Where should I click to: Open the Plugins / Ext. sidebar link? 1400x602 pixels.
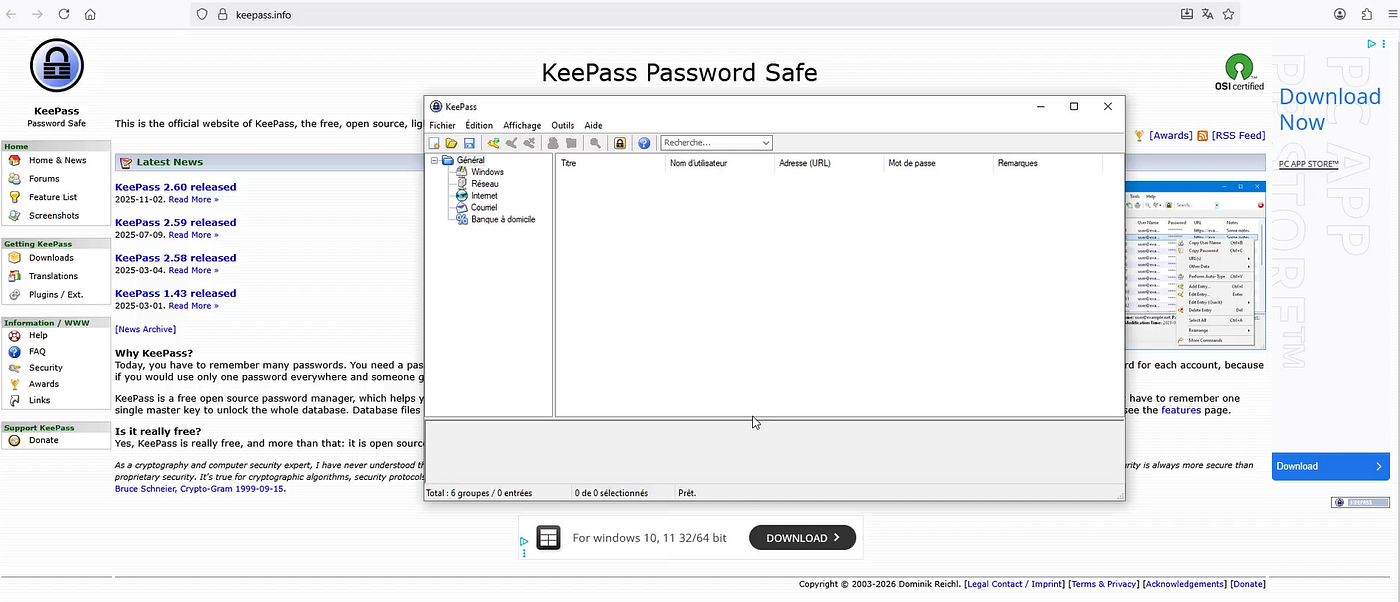pos(56,294)
